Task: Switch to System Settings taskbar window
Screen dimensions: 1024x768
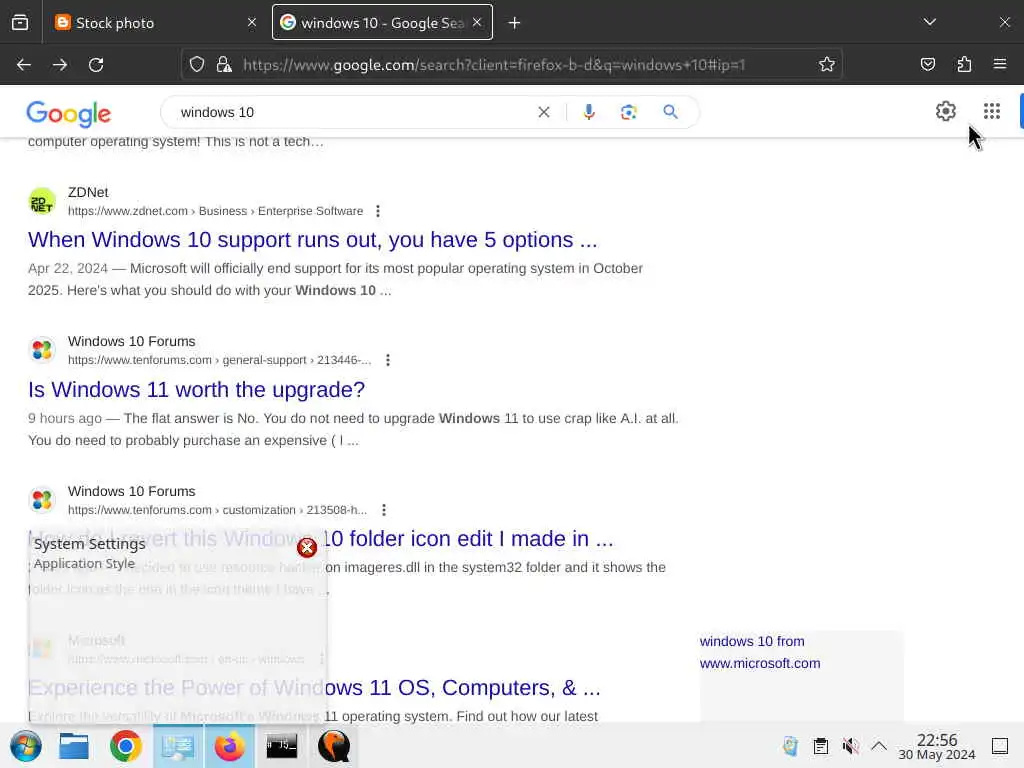Action: pyautogui.click(x=178, y=746)
